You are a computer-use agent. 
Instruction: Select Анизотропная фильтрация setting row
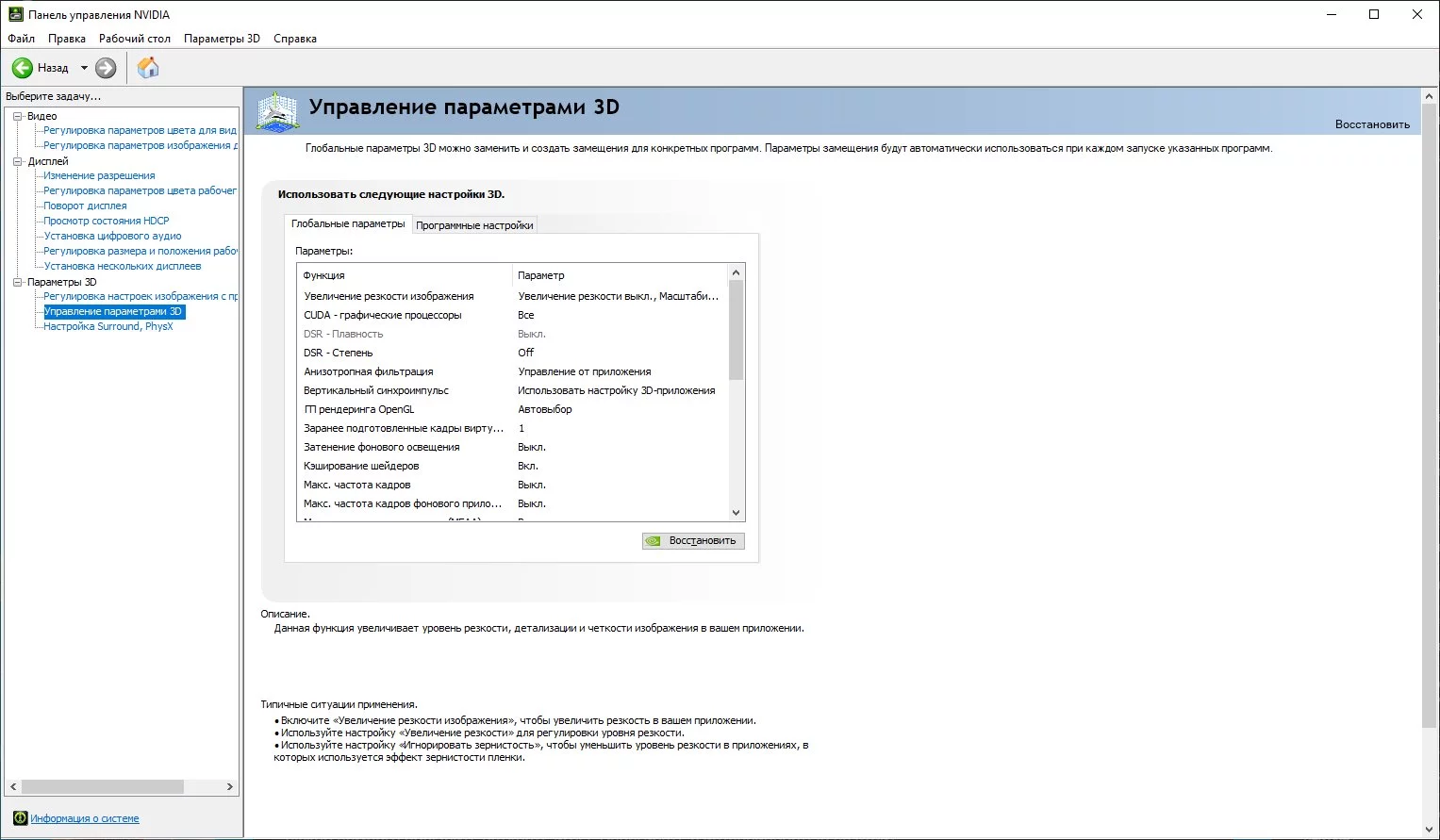513,371
